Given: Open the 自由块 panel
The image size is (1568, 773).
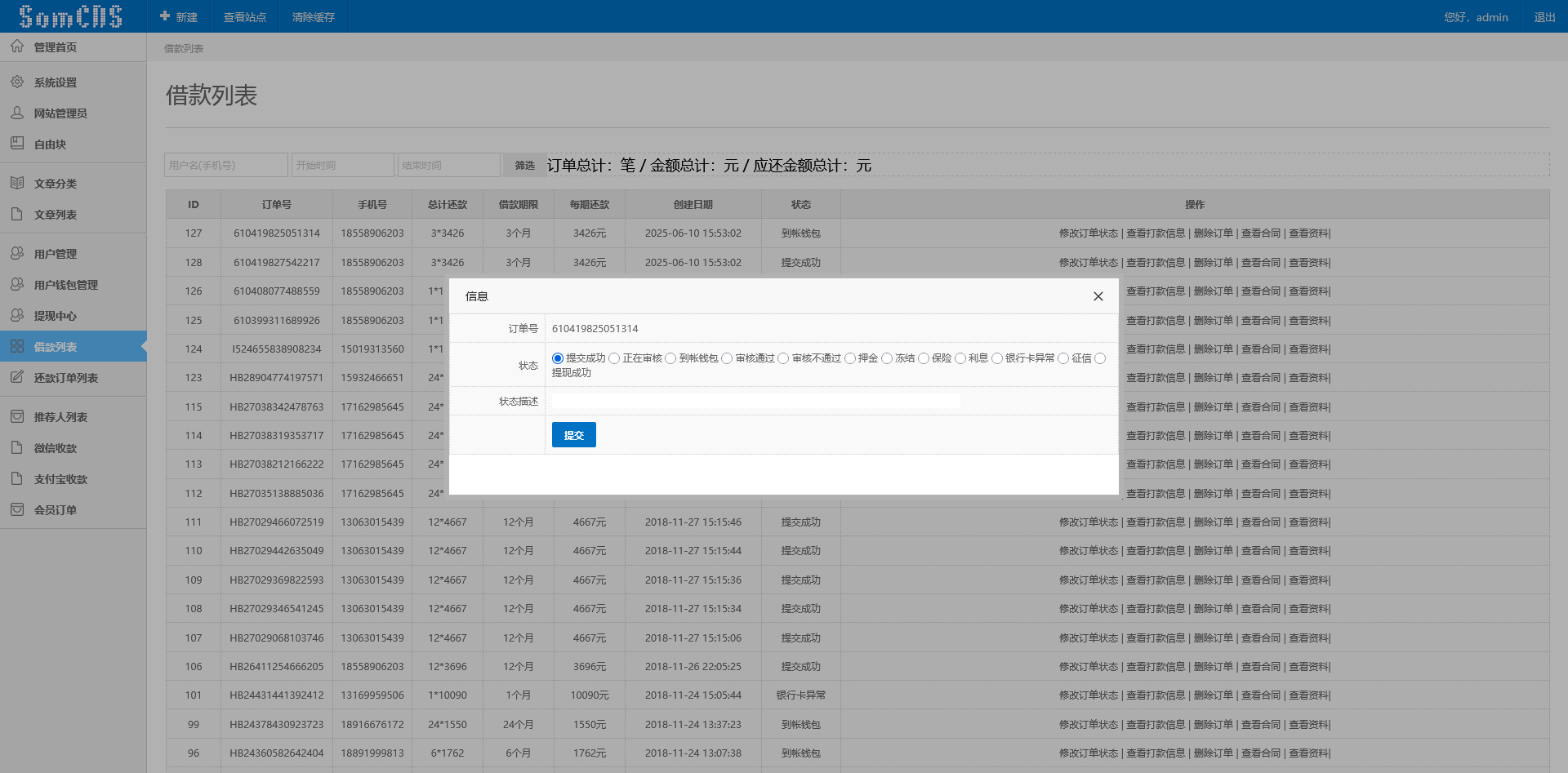Looking at the screenshot, I should pos(49,144).
